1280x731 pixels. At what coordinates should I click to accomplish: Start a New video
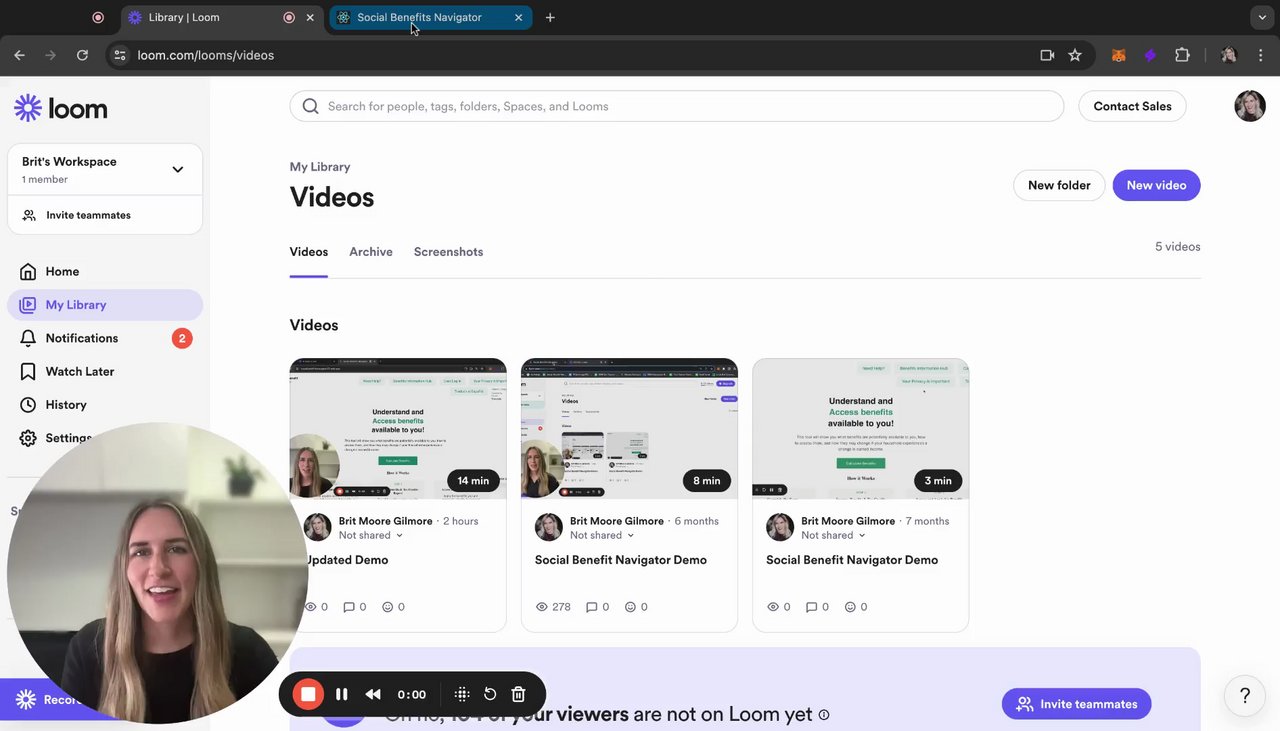pos(1156,185)
